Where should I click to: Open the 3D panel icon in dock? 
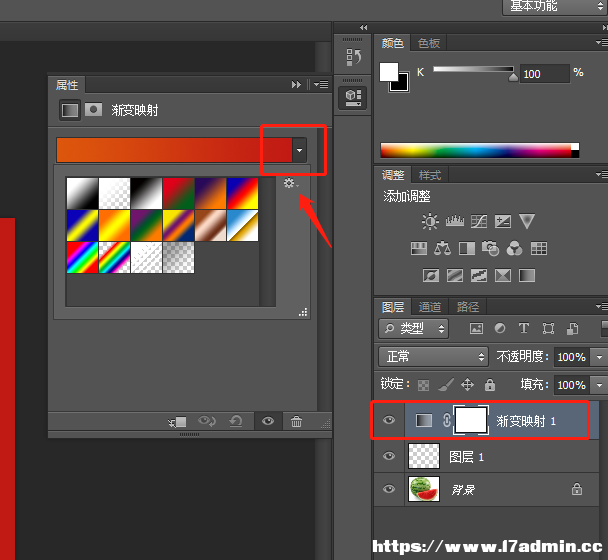pos(353,98)
